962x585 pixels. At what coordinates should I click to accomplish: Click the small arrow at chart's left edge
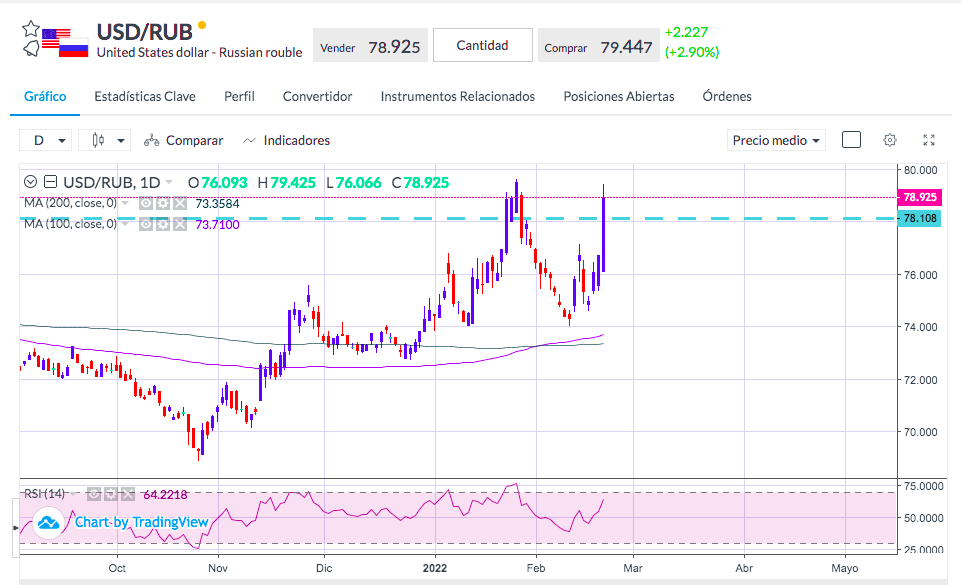click(x=15, y=527)
